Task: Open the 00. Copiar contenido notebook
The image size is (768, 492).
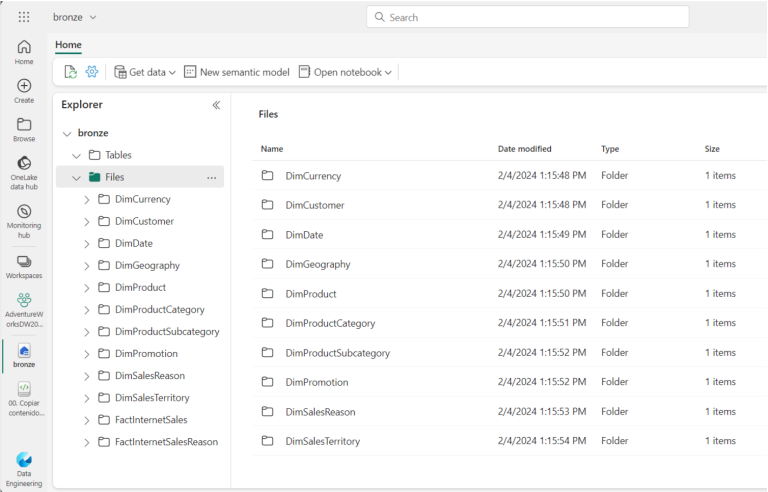Action: click(24, 398)
